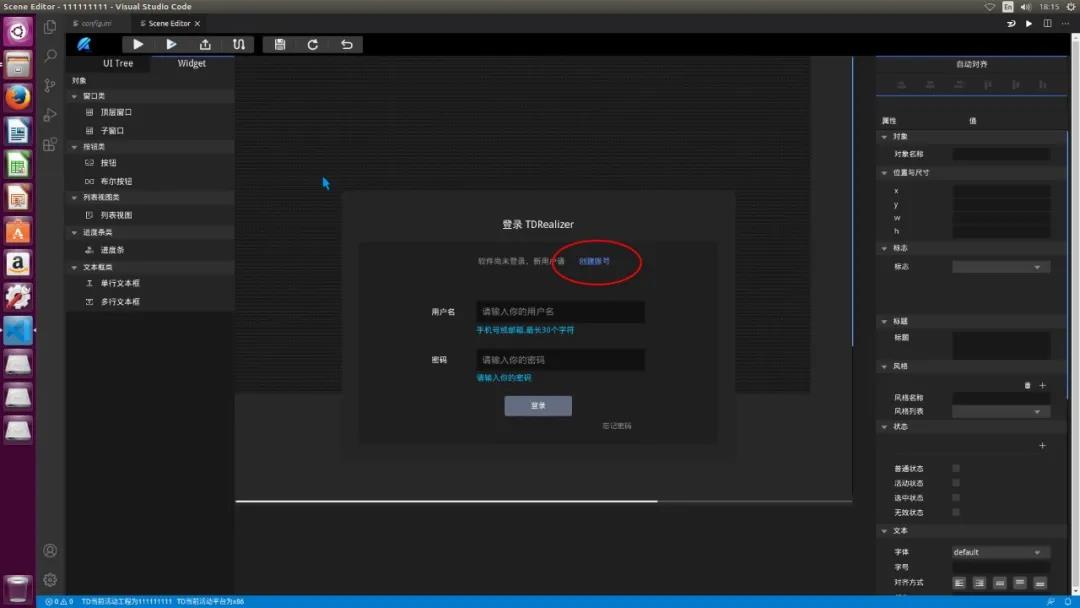Click the save icon in the toolbar

click(279, 44)
